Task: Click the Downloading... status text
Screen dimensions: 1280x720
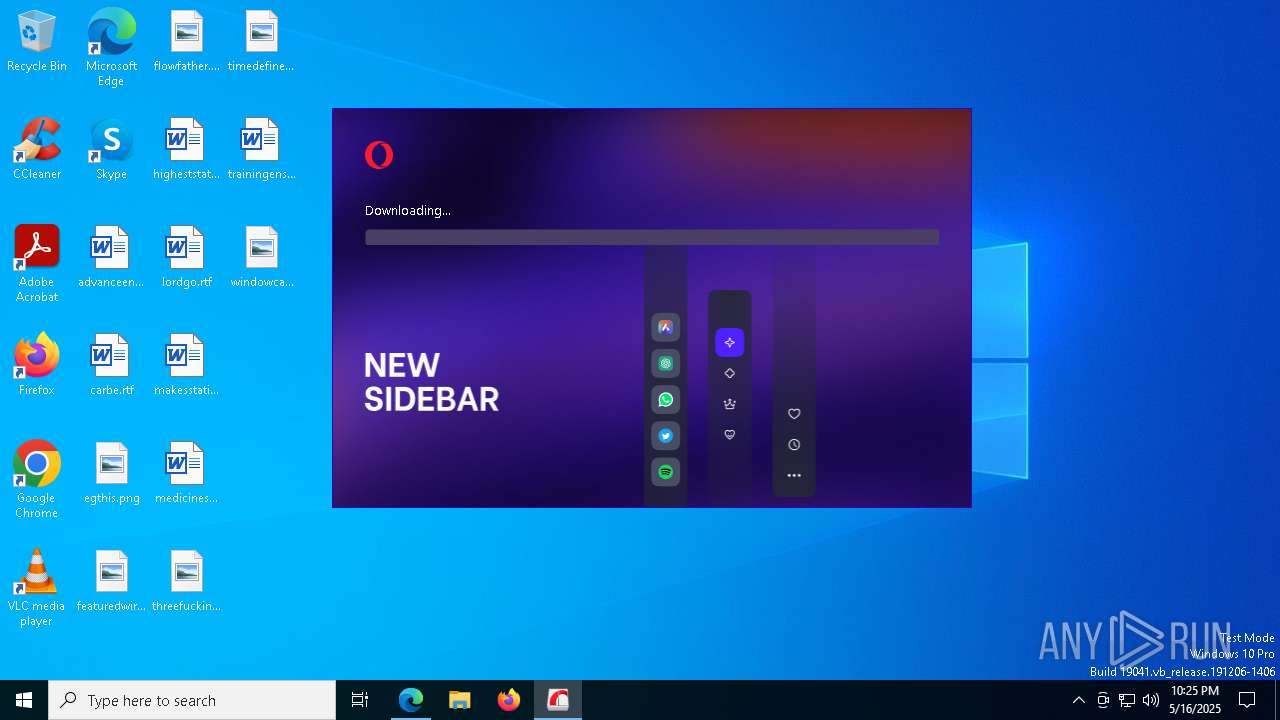Action: click(408, 211)
